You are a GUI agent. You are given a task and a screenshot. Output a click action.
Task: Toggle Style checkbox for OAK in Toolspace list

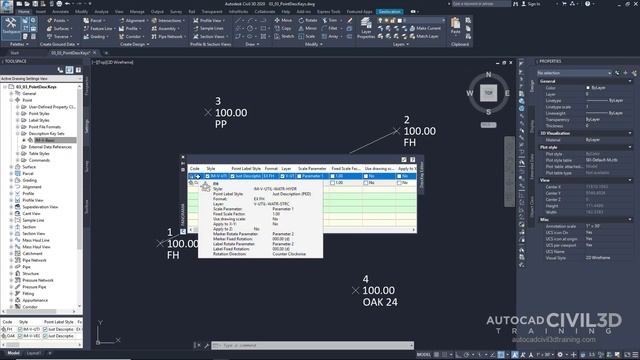(20, 336)
